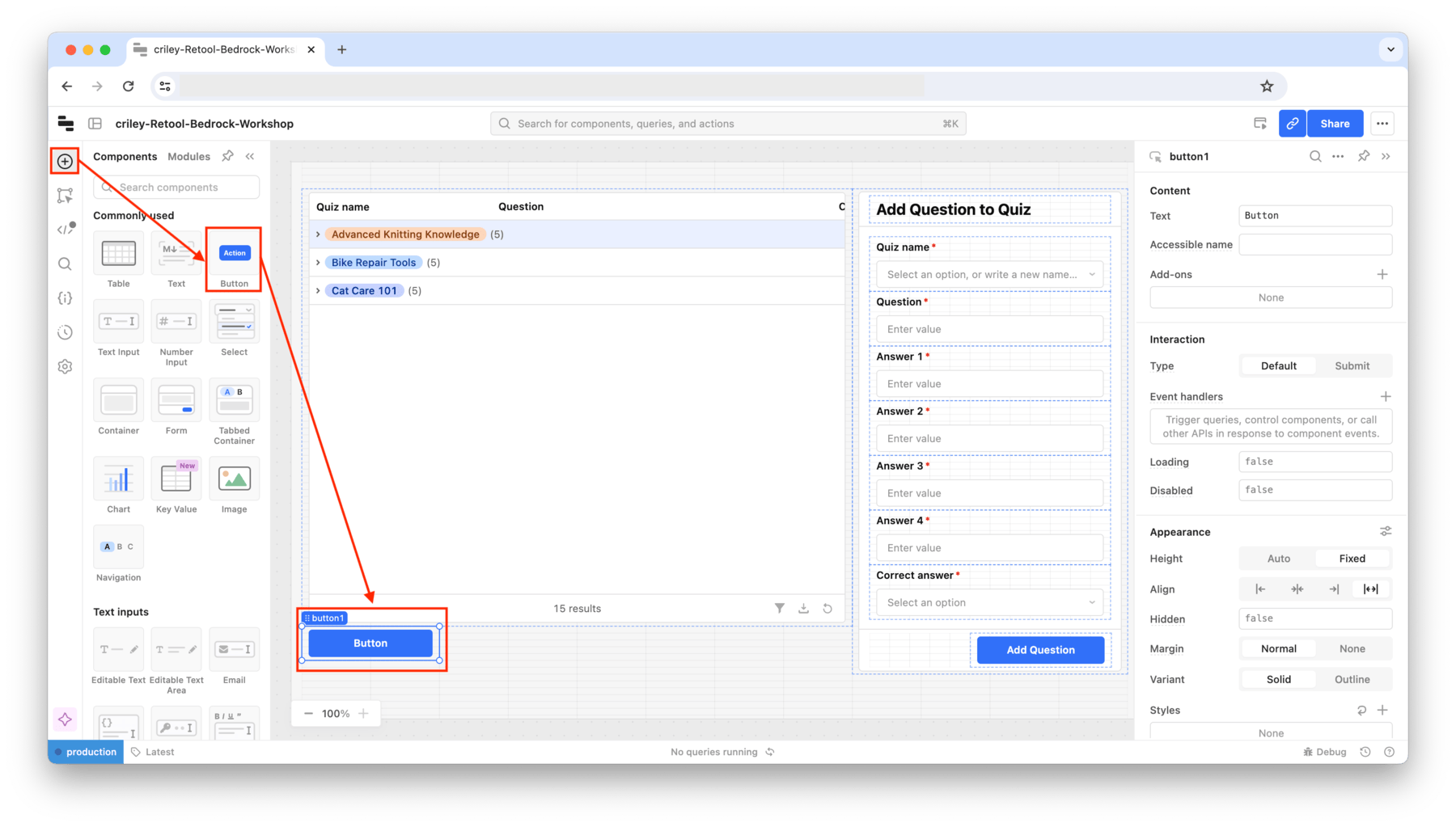Viewport: 1456px width, 827px height.
Task: Open the search icon in left sidebar
Action: [66, 264]
